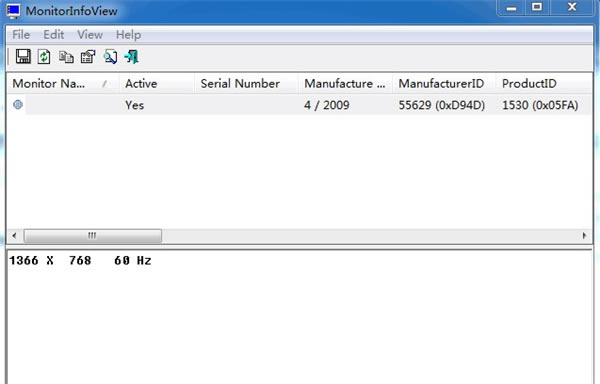Click the horizontal scrollbar thumb
600x384 pixels.
[x=93, y=236]
